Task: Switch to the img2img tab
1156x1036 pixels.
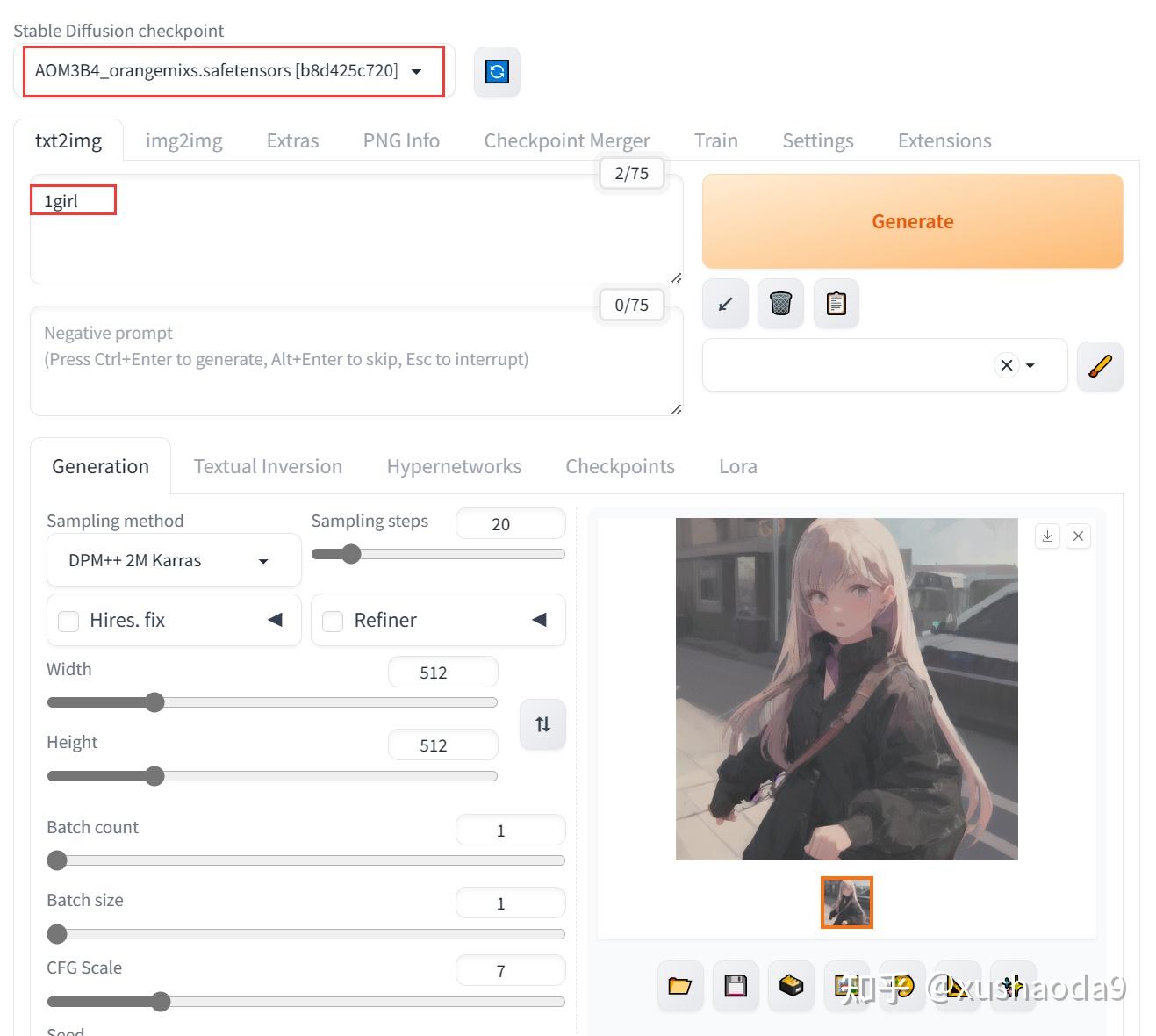Action: [x=183, y=140]
